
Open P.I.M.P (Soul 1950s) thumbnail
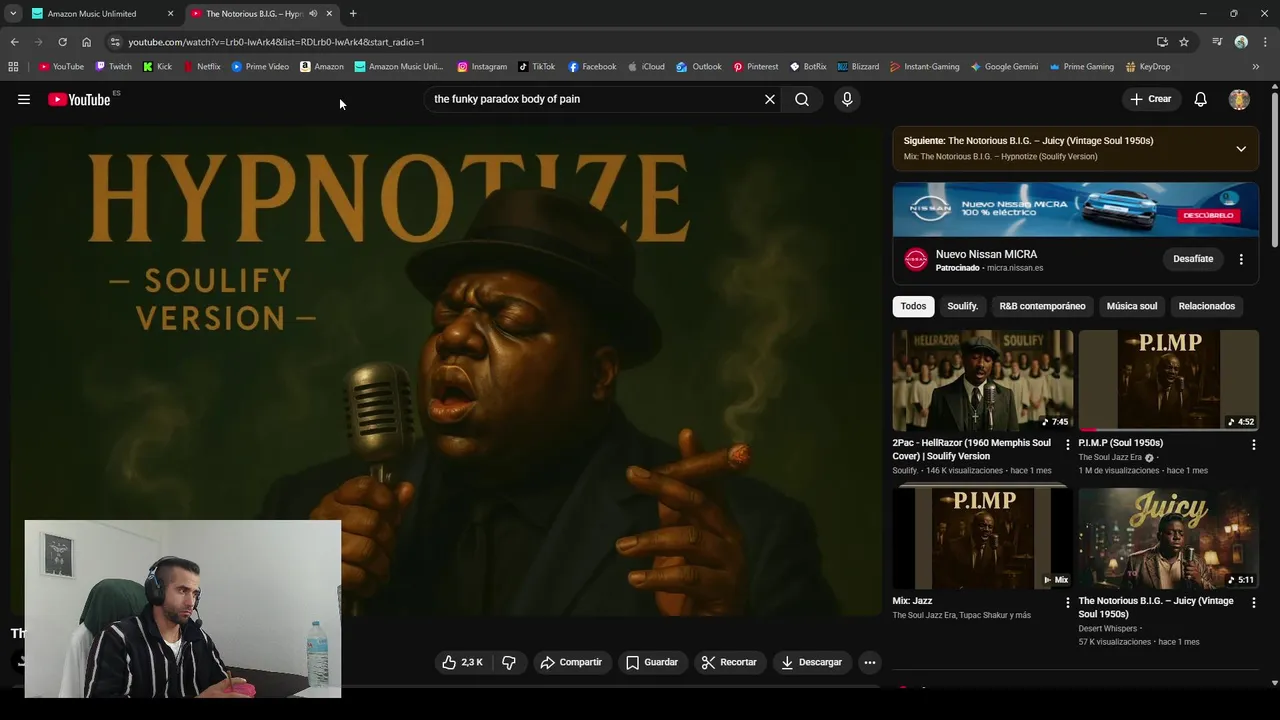[1169, 381]
